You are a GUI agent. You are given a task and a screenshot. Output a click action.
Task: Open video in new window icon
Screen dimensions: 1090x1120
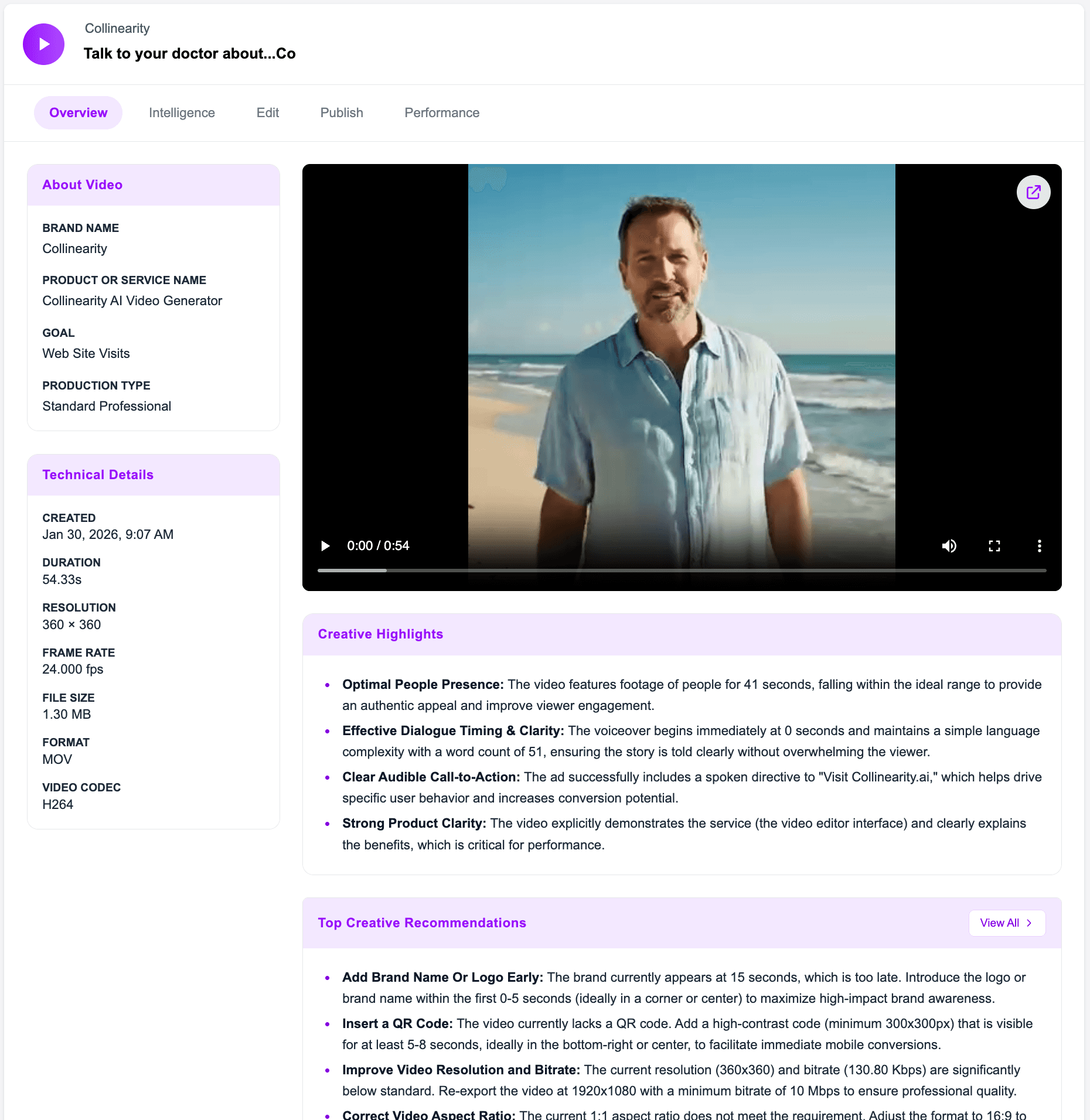1033,192
